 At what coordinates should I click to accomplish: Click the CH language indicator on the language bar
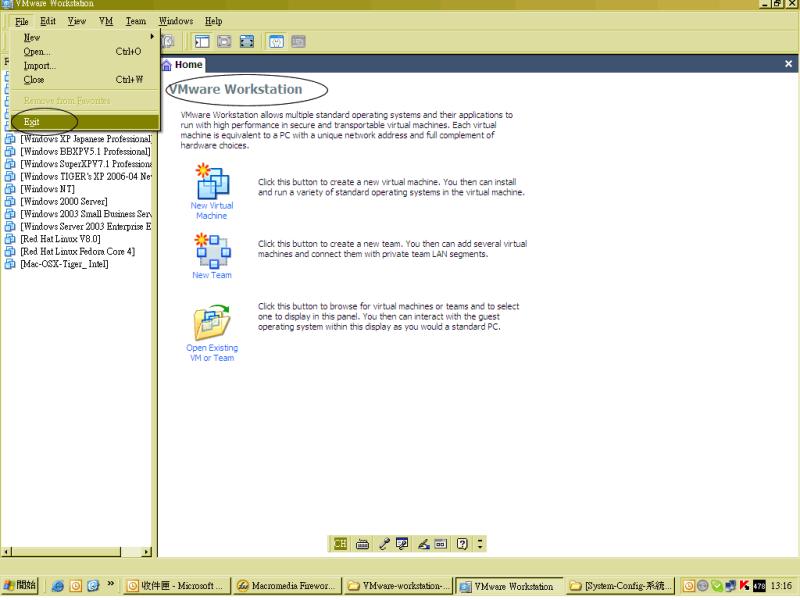340,544
